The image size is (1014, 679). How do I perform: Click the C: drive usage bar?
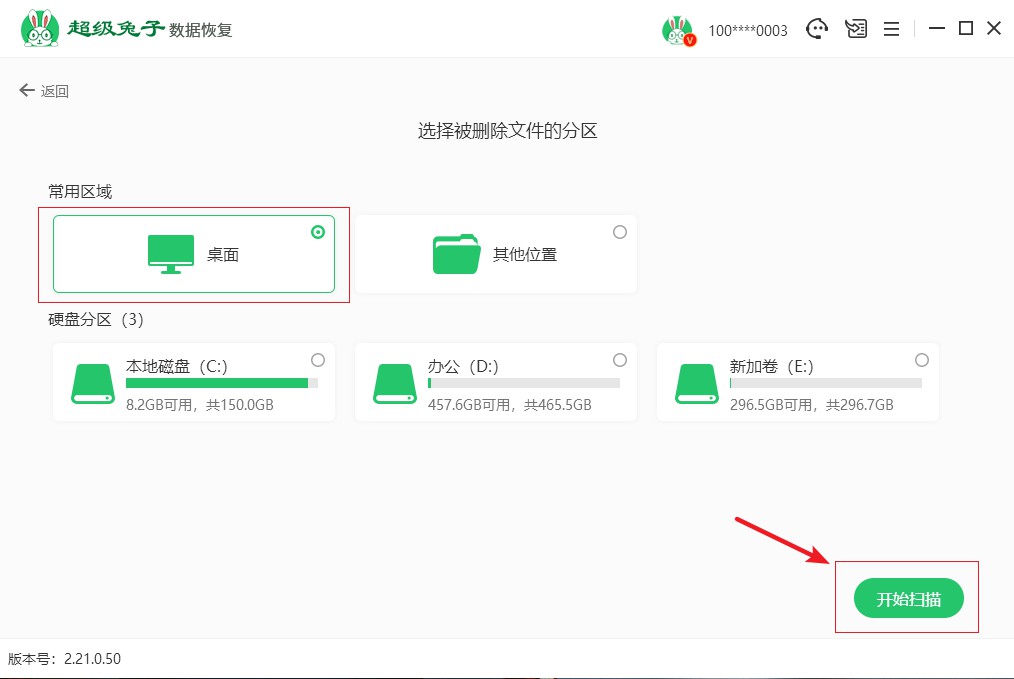point(221,383)
